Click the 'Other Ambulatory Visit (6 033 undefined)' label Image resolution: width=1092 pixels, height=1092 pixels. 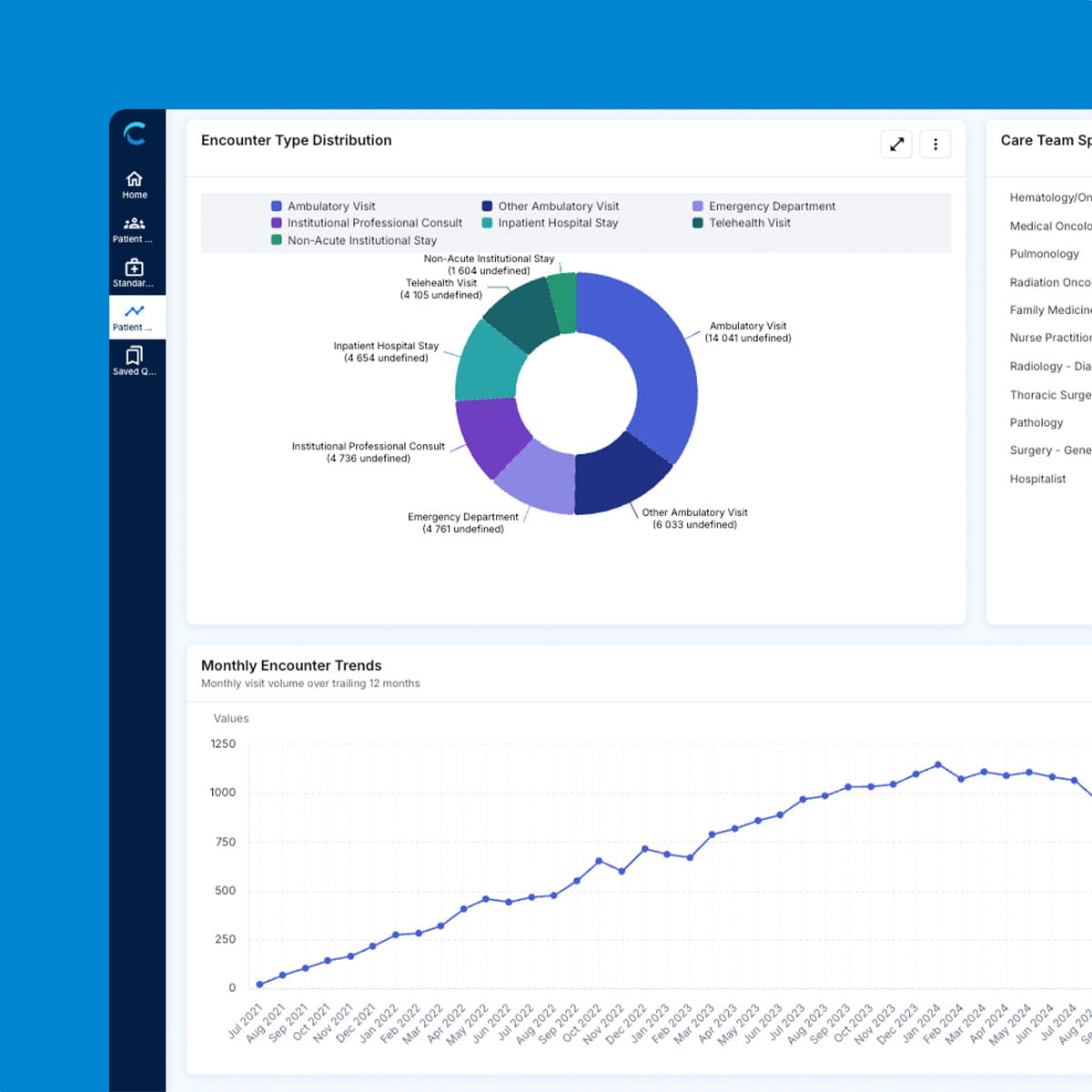[694, 519]
